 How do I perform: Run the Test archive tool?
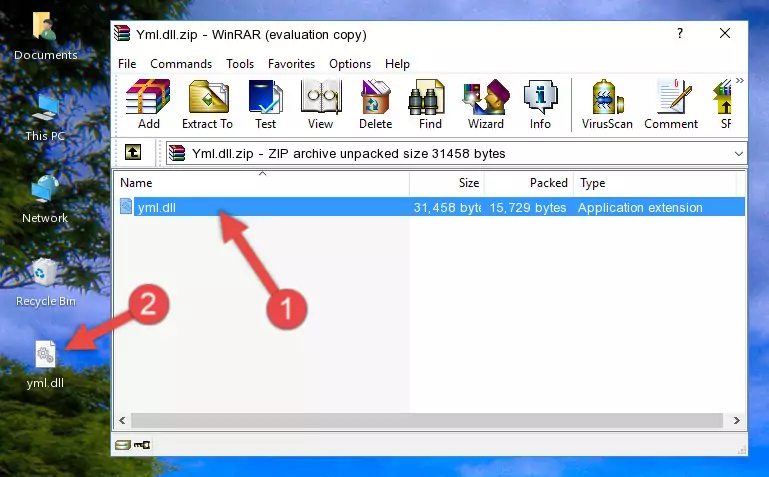click(265, 104)
